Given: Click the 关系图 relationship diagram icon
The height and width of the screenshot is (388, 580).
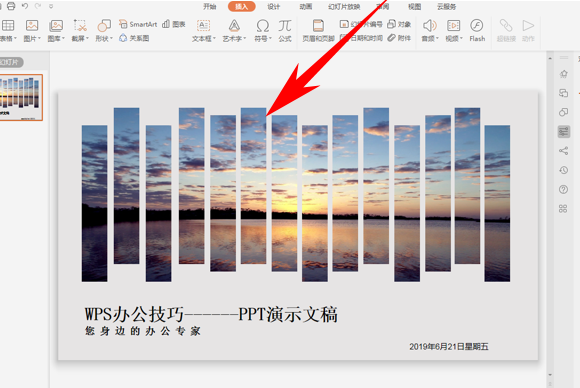Looking at the screenshot, I should [134, 38].
